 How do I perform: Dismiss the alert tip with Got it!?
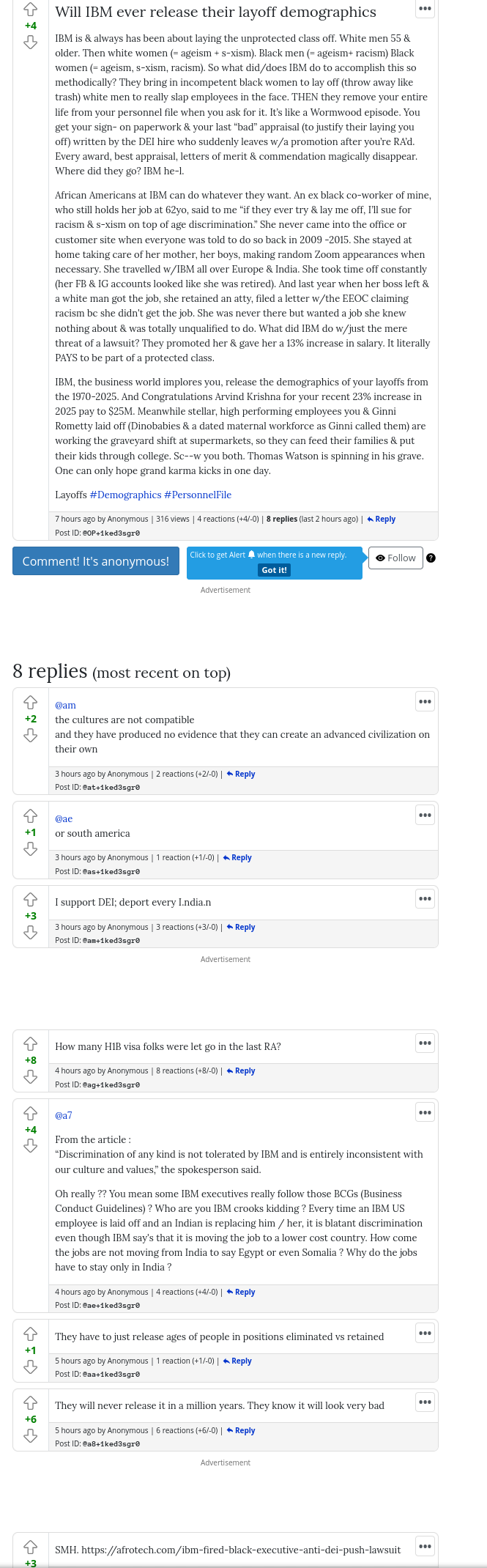coord(275,570)
